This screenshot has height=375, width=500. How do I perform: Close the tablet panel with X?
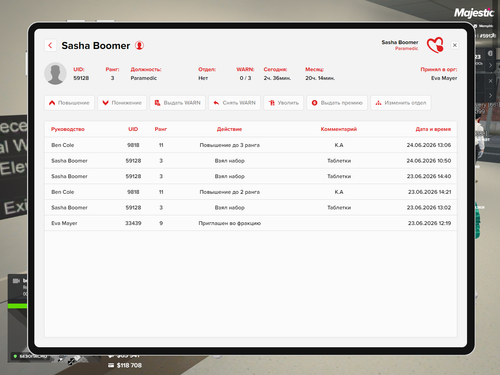click(455, 45)
